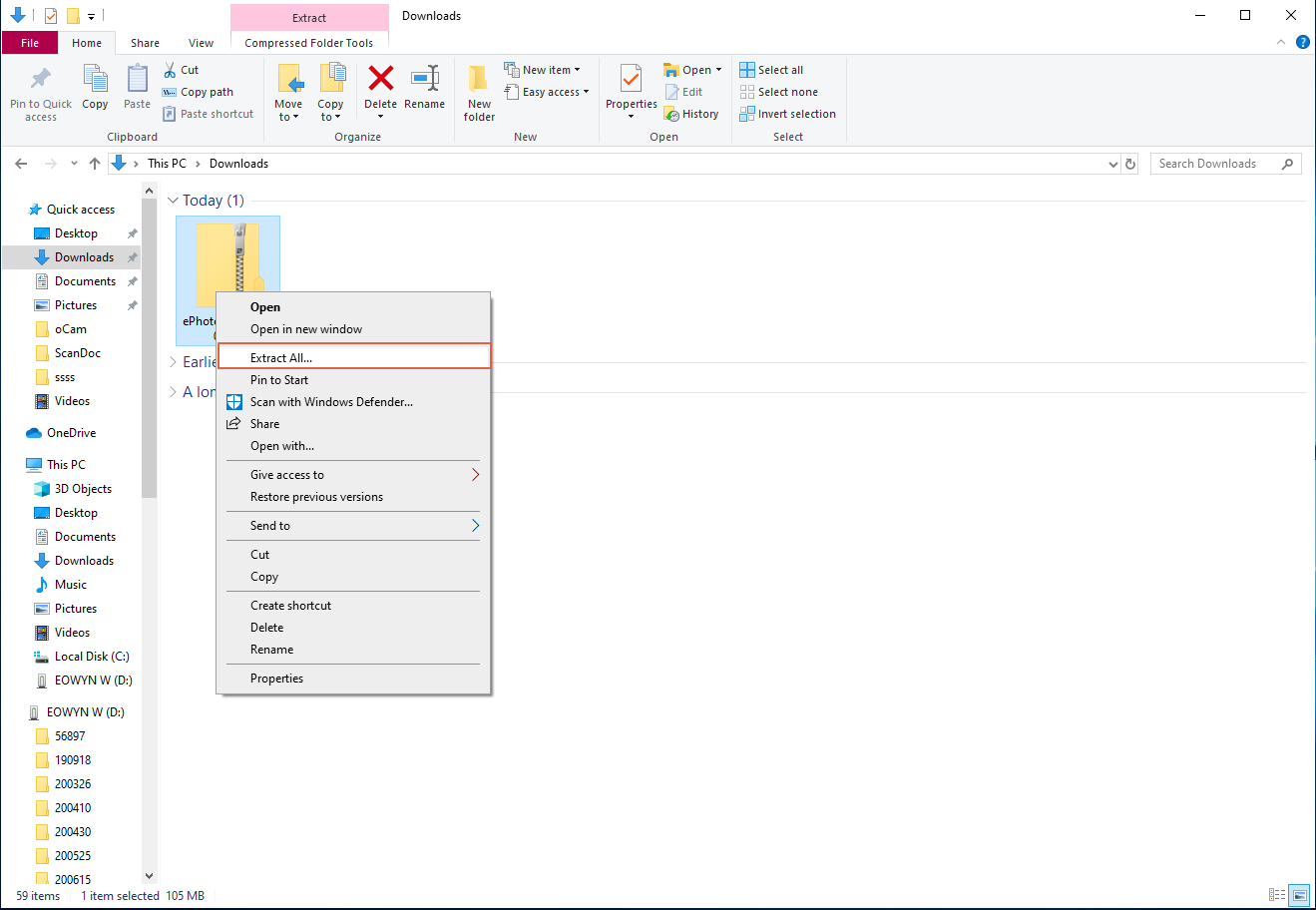Switch to large icons view

pos(1298,895)
